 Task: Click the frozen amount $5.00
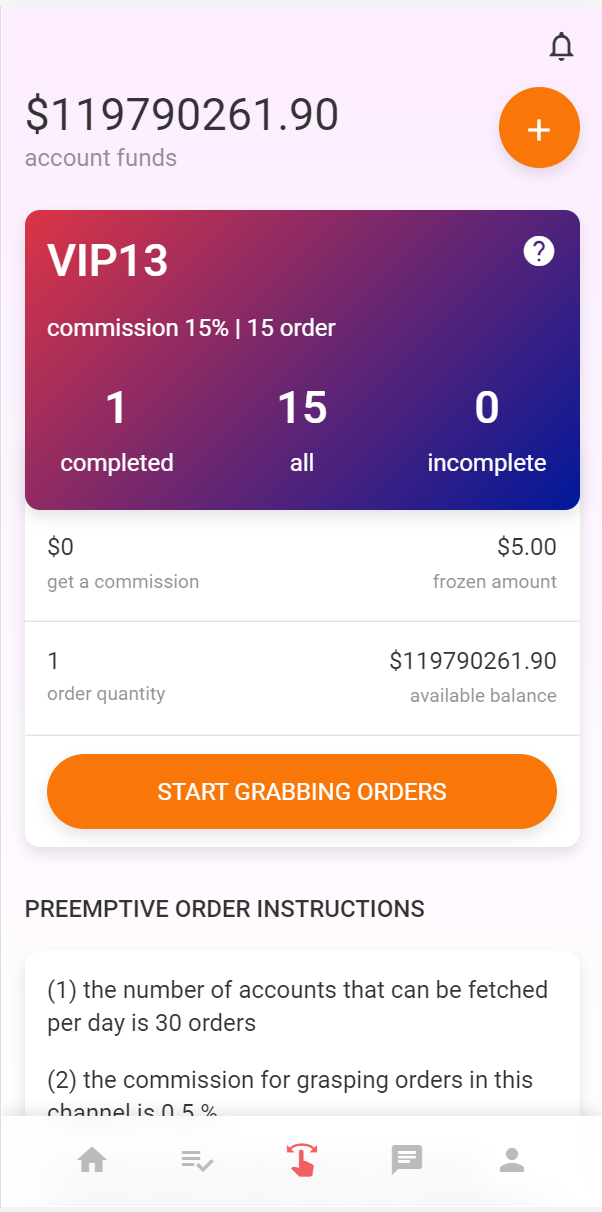pos(526,547)
